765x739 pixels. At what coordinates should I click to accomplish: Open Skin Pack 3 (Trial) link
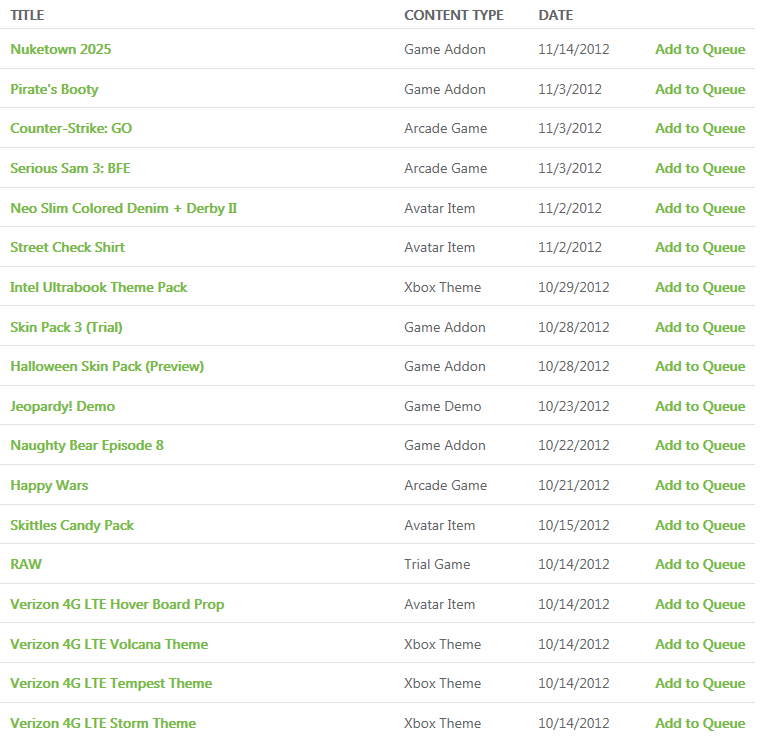coord(66,327)
